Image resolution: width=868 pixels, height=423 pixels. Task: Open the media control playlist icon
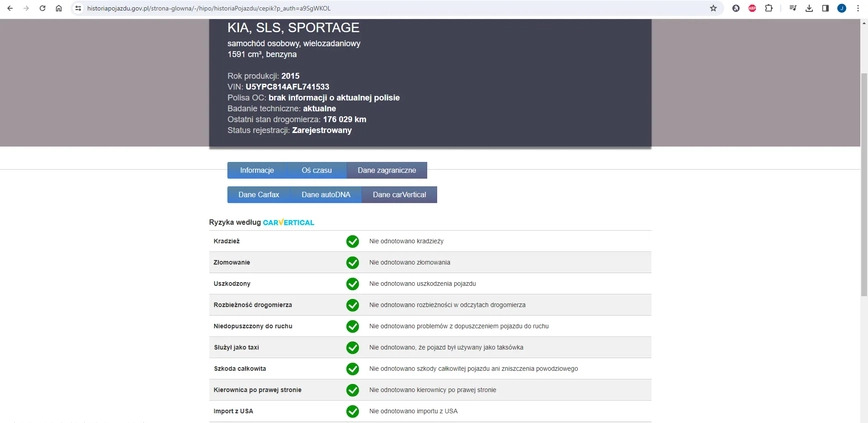(794, 8)
